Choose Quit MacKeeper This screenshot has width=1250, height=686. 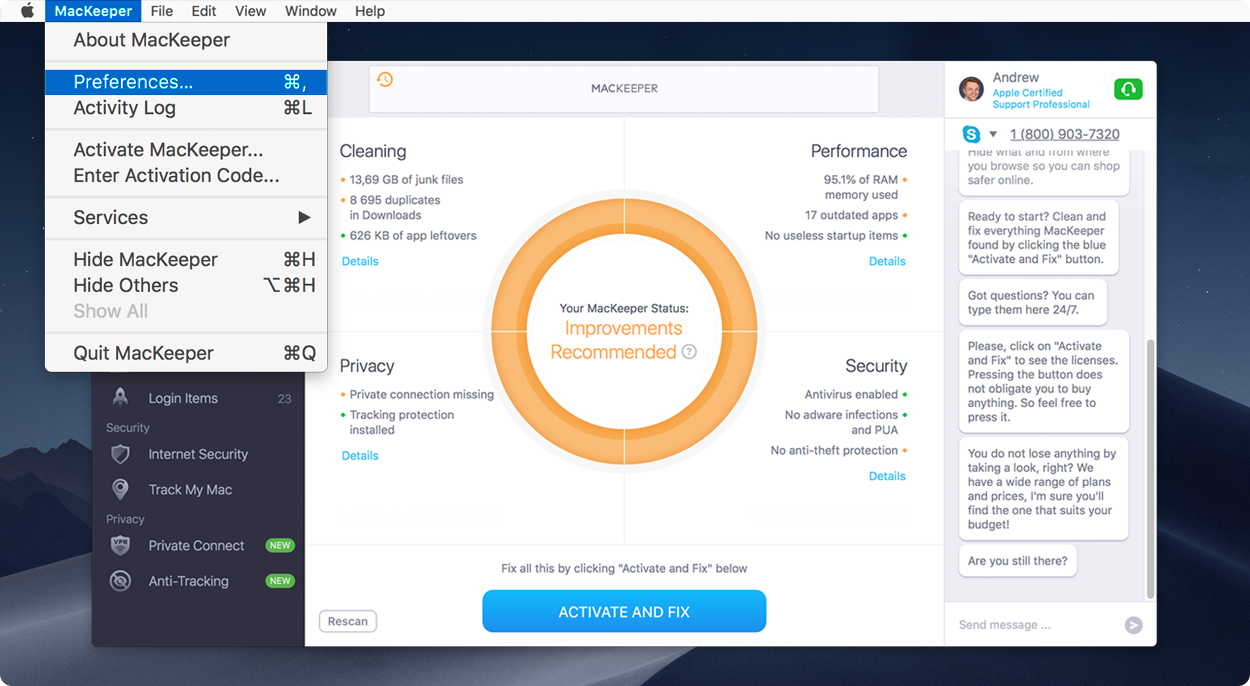(x=186, y=353)
